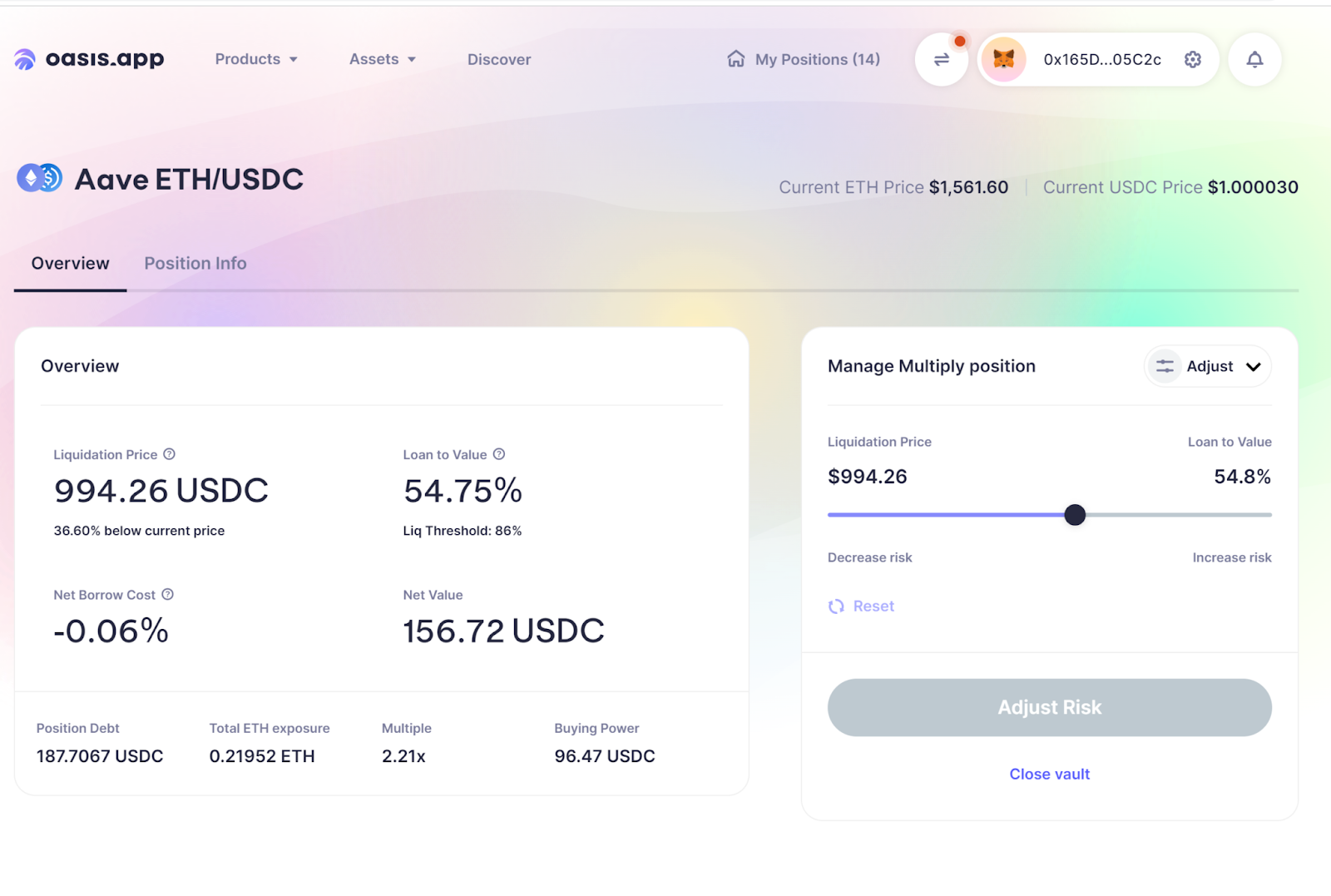Viewport: 1331px width, 896px height.
Task: Click the 0.21952 ETH exposure value
Action: (262, 756)
